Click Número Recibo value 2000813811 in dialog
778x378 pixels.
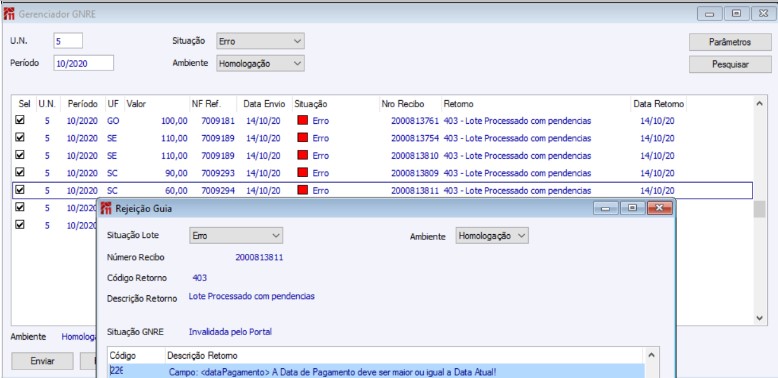tap(259, 257)
